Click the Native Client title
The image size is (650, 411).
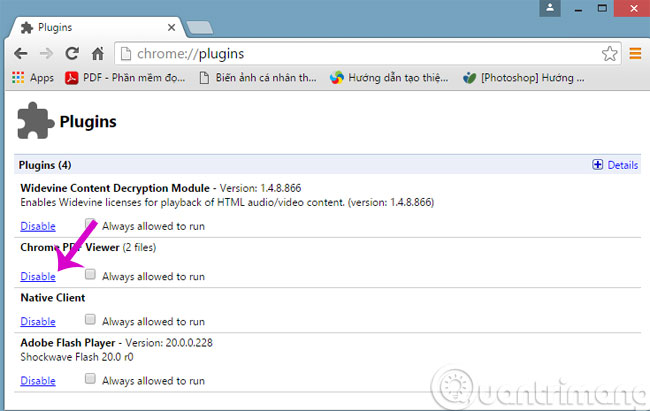53,298
